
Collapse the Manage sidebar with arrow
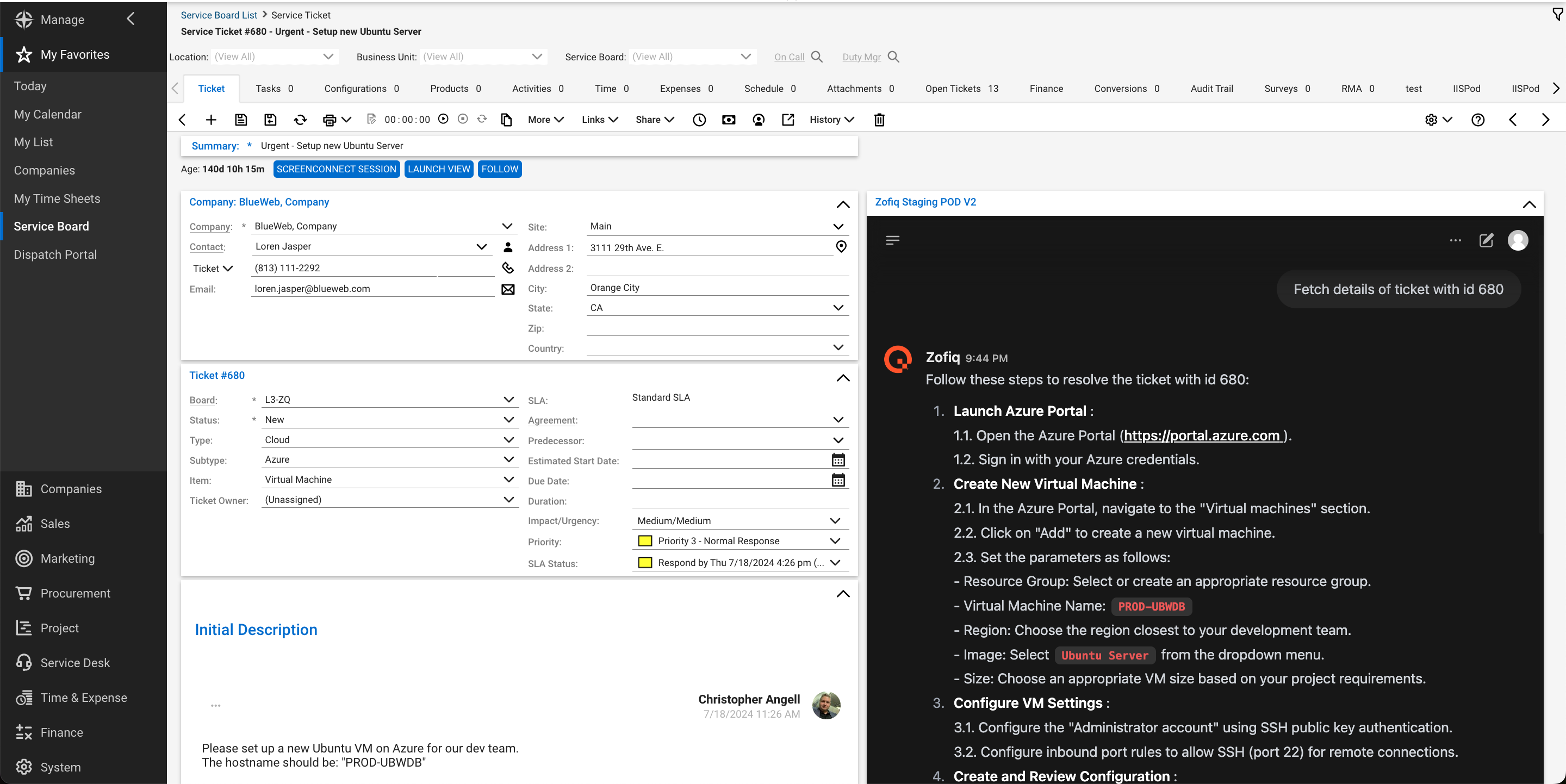[130, 19]
